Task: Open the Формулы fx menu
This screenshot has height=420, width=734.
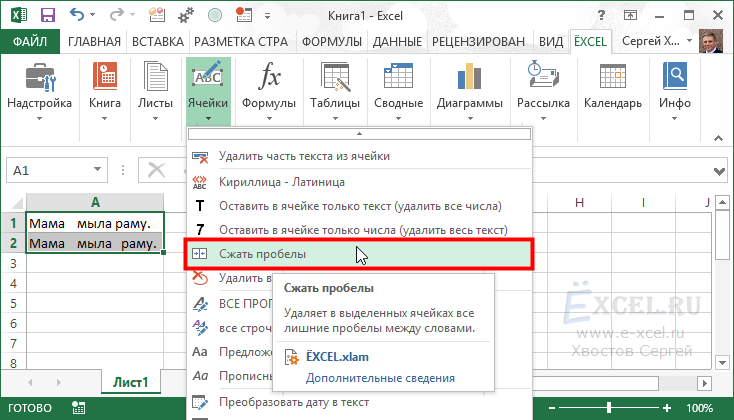Action: 269,92
